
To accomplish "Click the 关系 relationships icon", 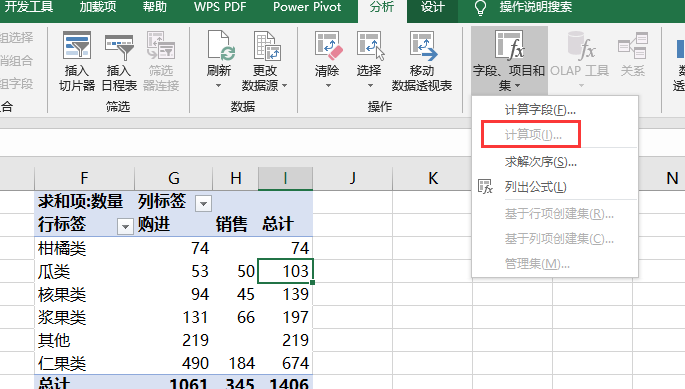I will click(x=633, y=45).
